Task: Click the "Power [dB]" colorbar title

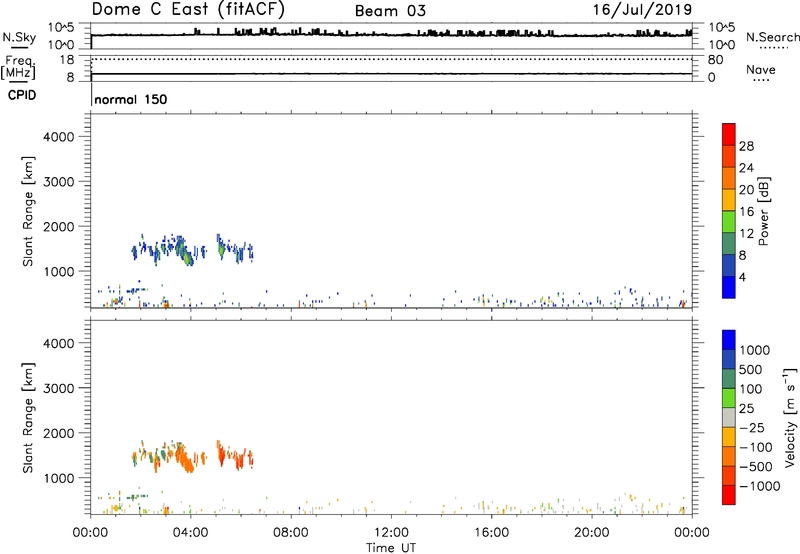Action: (x=764, y=211)
